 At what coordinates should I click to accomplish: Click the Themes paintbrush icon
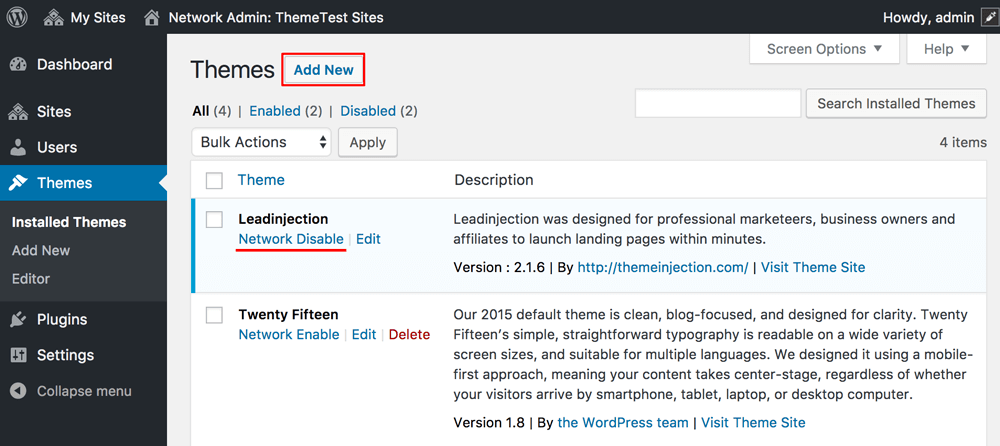point(18,183)
